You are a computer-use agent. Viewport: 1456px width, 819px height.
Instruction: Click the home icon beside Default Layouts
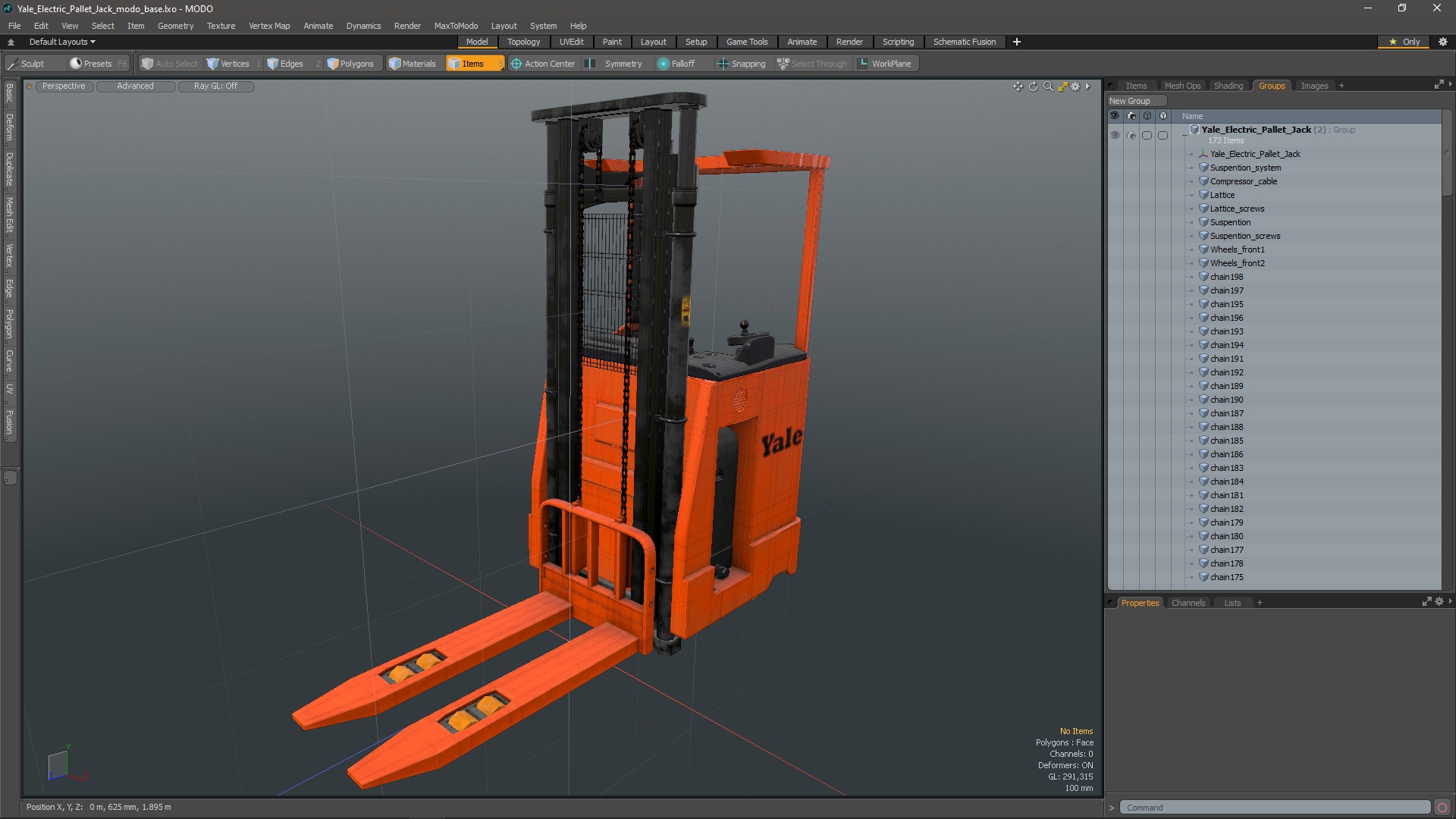pos(11,42)
